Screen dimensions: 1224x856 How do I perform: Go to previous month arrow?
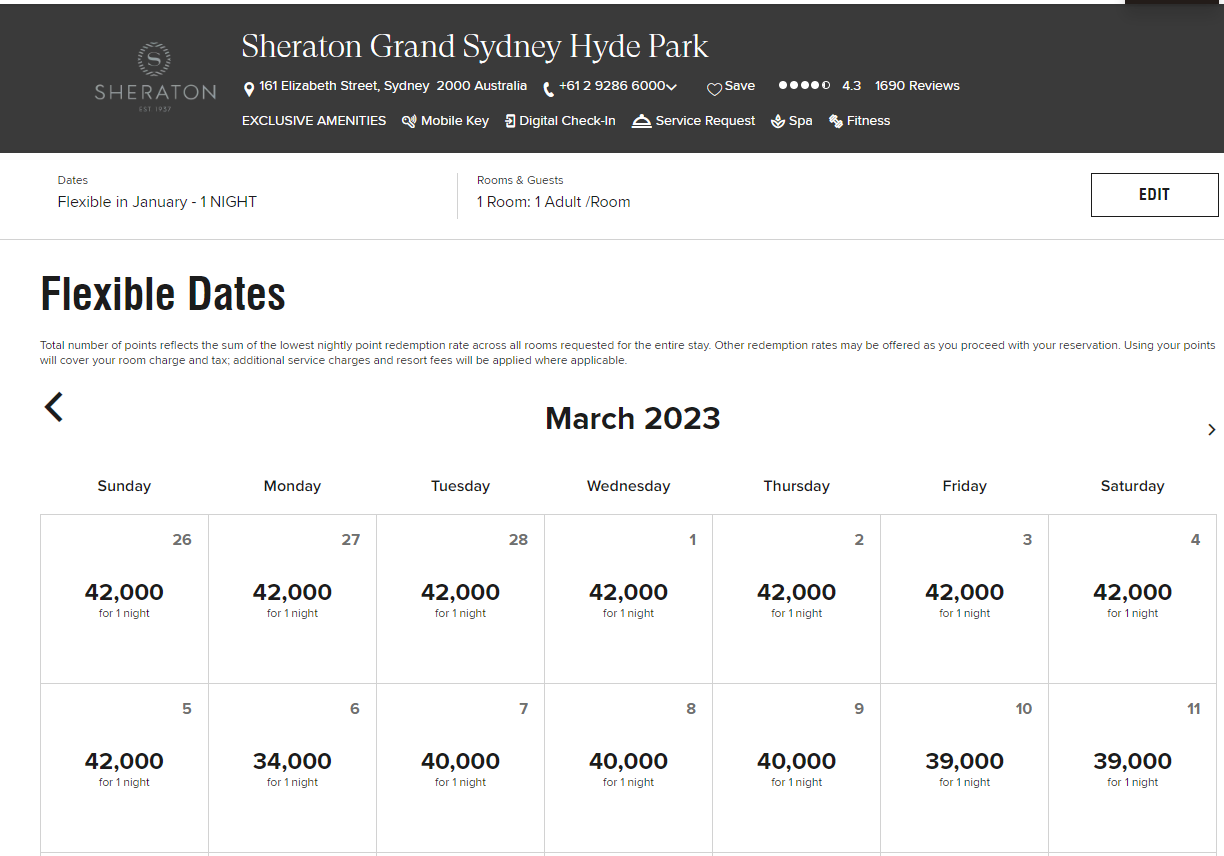pos(54,407)
